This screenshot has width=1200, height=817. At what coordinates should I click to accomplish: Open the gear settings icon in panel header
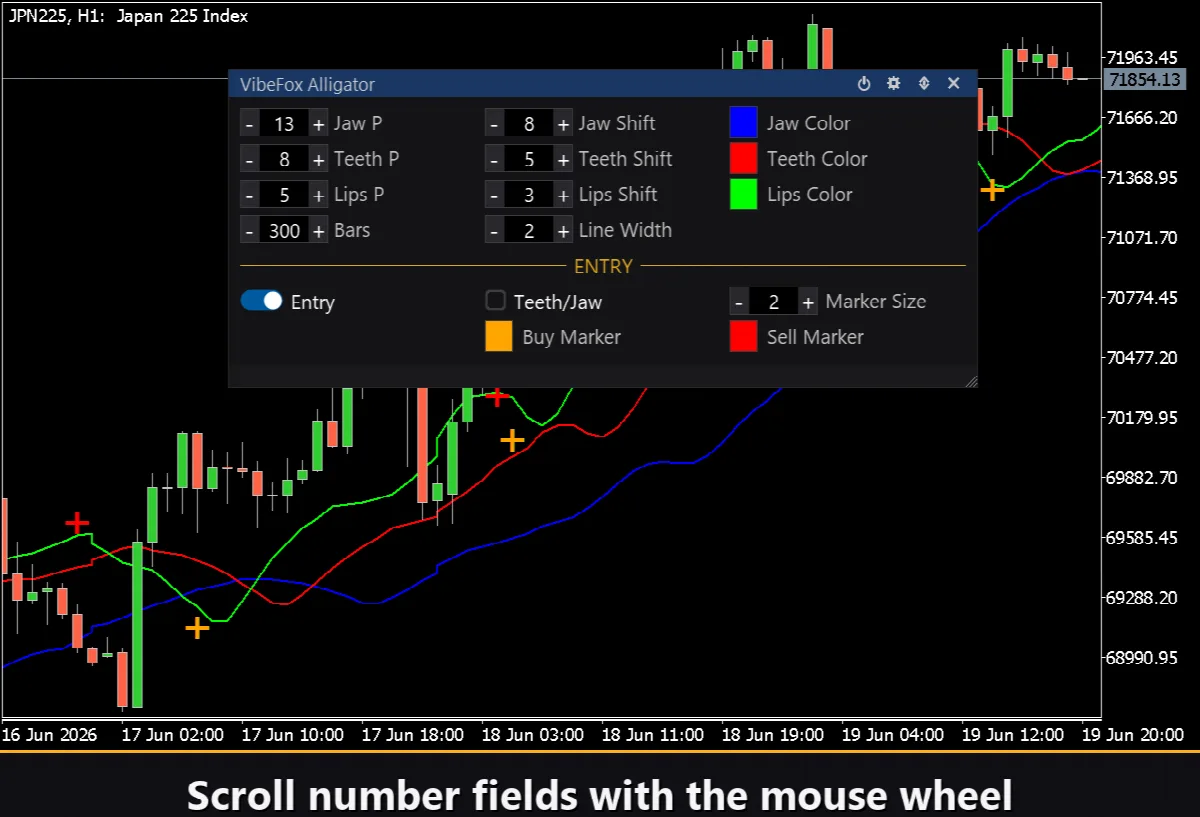pos(894,84)
